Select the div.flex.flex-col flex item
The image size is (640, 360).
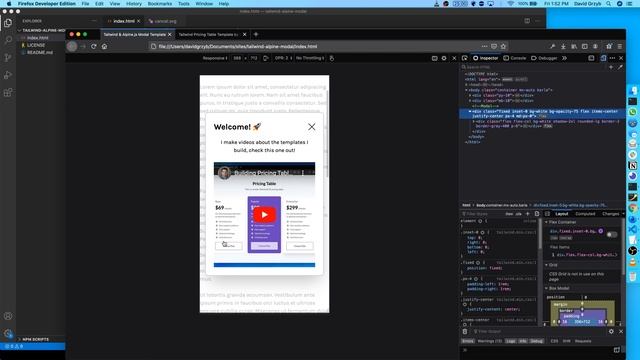pos(586,255)
